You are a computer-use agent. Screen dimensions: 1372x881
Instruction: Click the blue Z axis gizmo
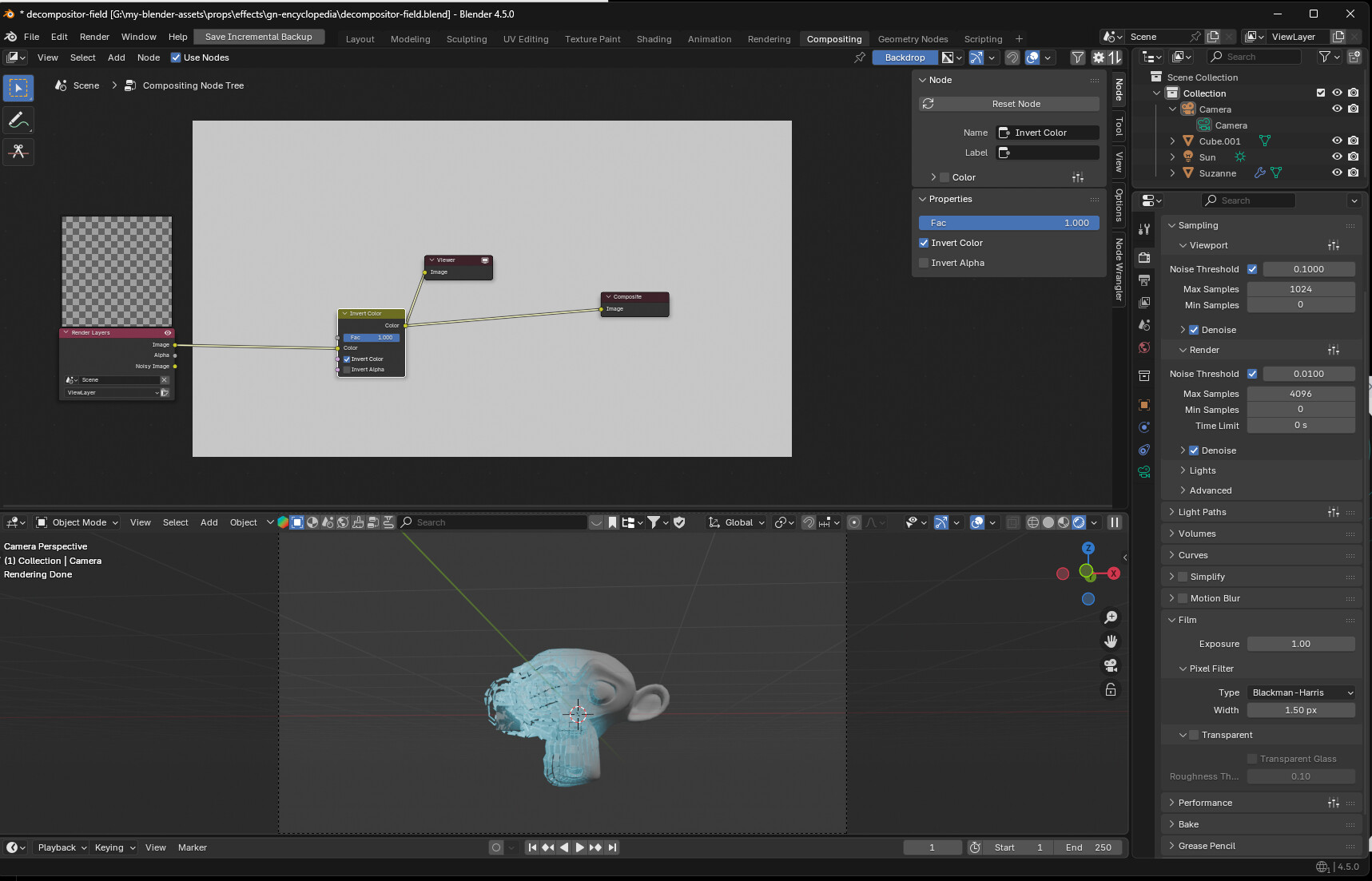click(1088, 548)
